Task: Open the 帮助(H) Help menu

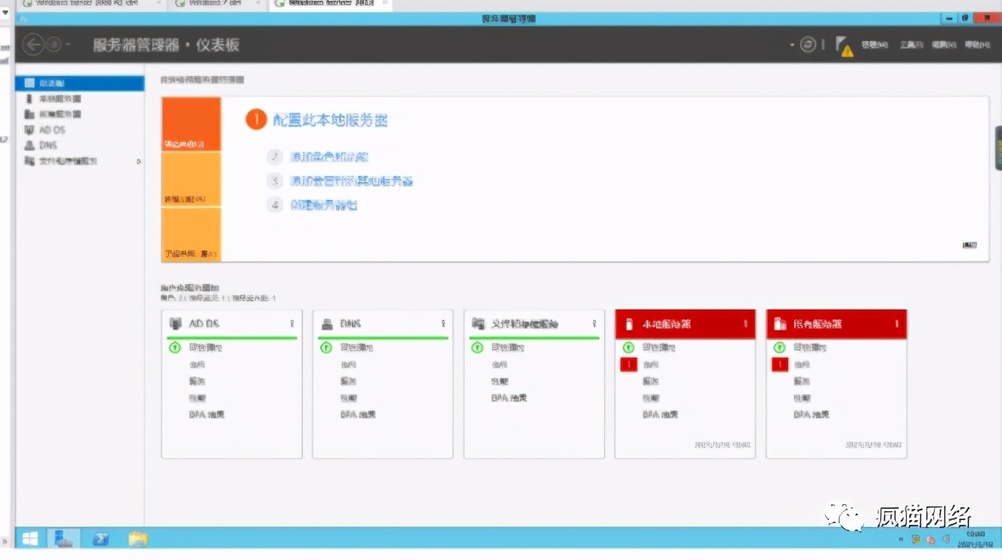Action: (977, 45)
